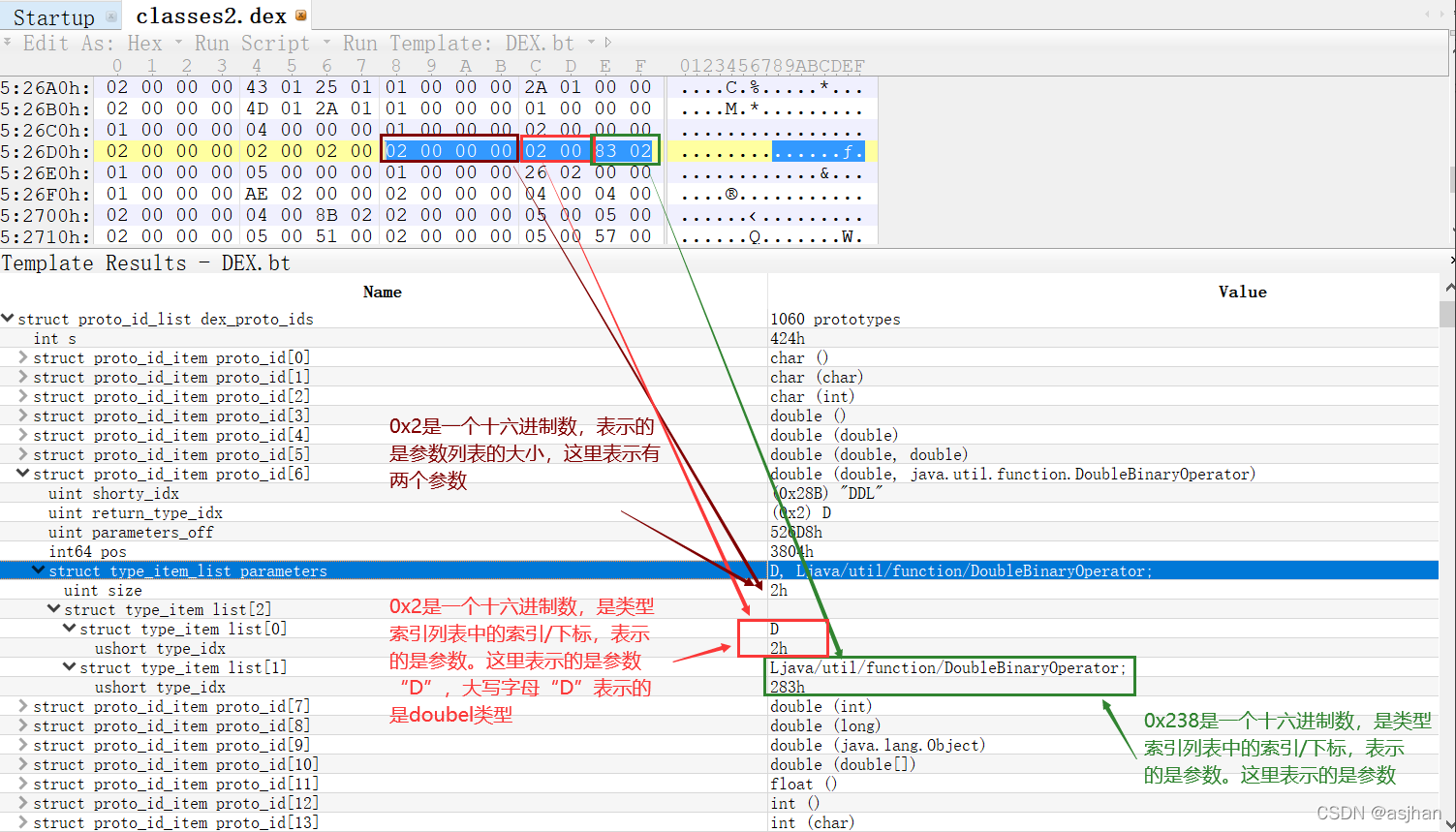Close the Startup tab
Screen dimensions: 1456x832
point(110,16)
